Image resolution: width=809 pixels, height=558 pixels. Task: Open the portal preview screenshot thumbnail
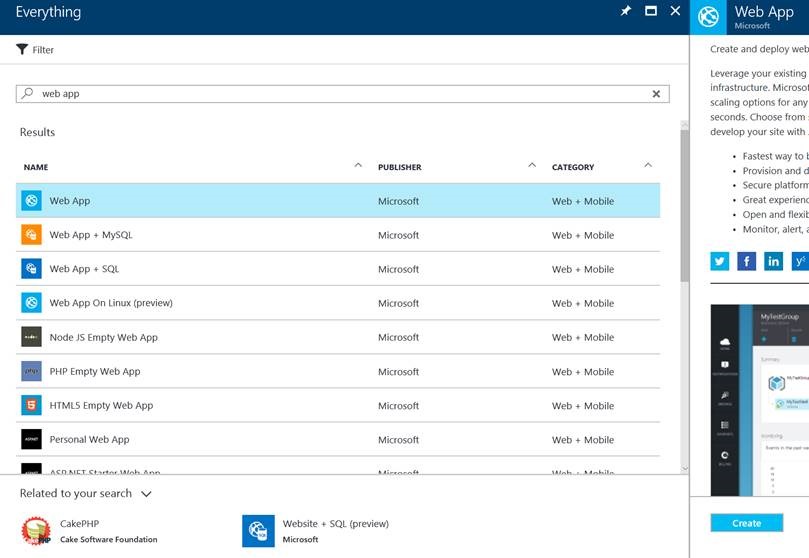(759, 400)
